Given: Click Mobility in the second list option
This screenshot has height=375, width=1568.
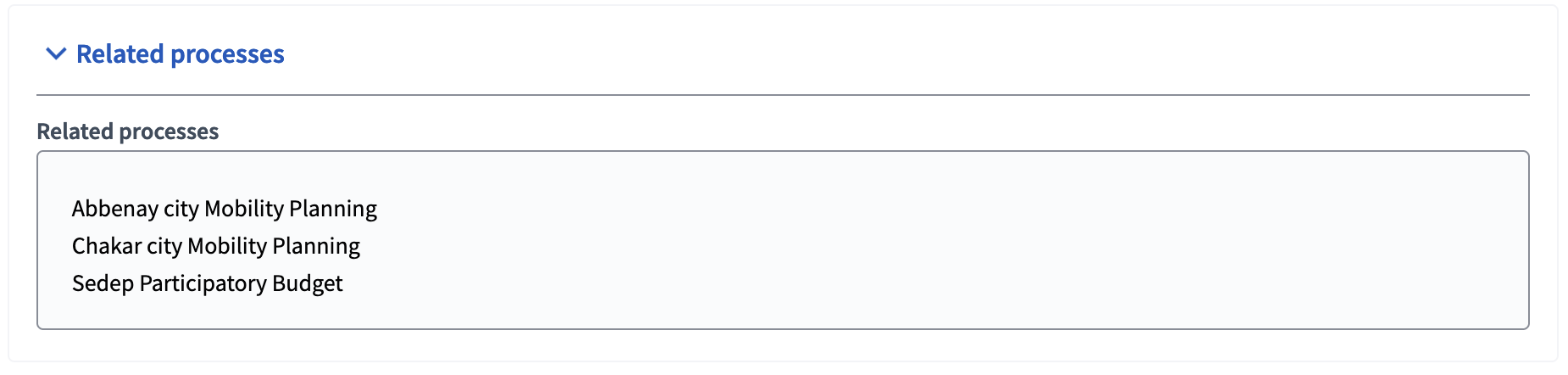Looking at the screenshot, I should (226, 246).
